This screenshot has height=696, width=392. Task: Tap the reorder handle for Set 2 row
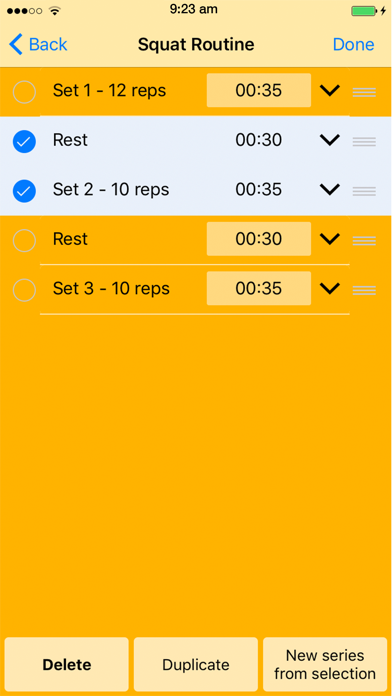point(364,191)
